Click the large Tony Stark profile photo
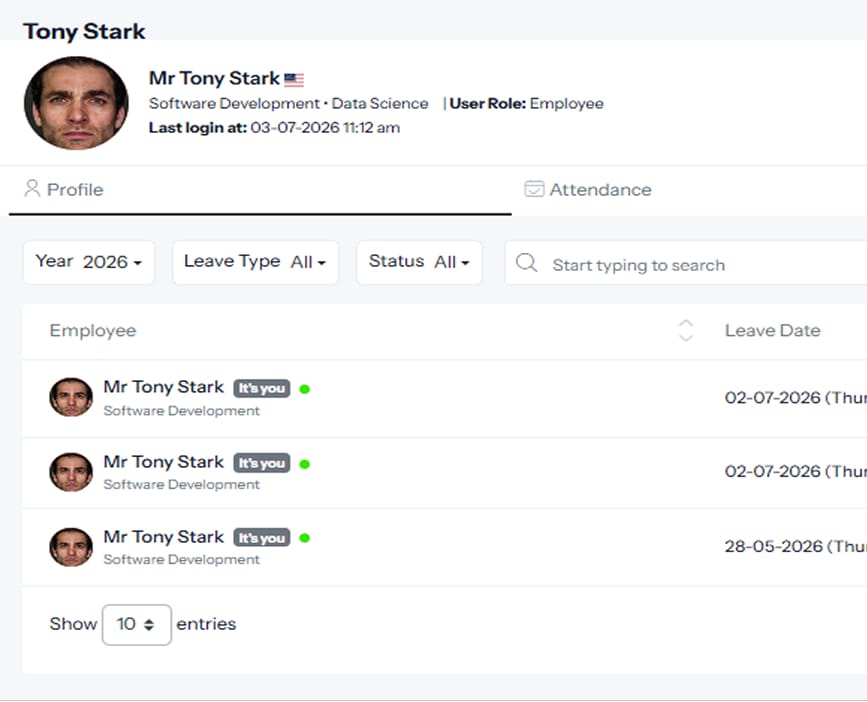This screenshot has width=867, height=702. point(76,103)
